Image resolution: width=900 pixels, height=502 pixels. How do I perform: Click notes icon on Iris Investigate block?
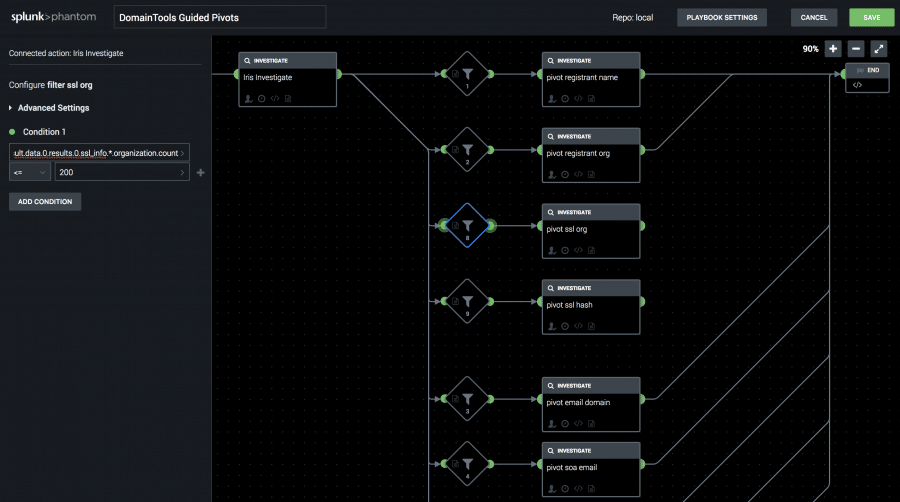pyautogui.click(x=288, y=99)
